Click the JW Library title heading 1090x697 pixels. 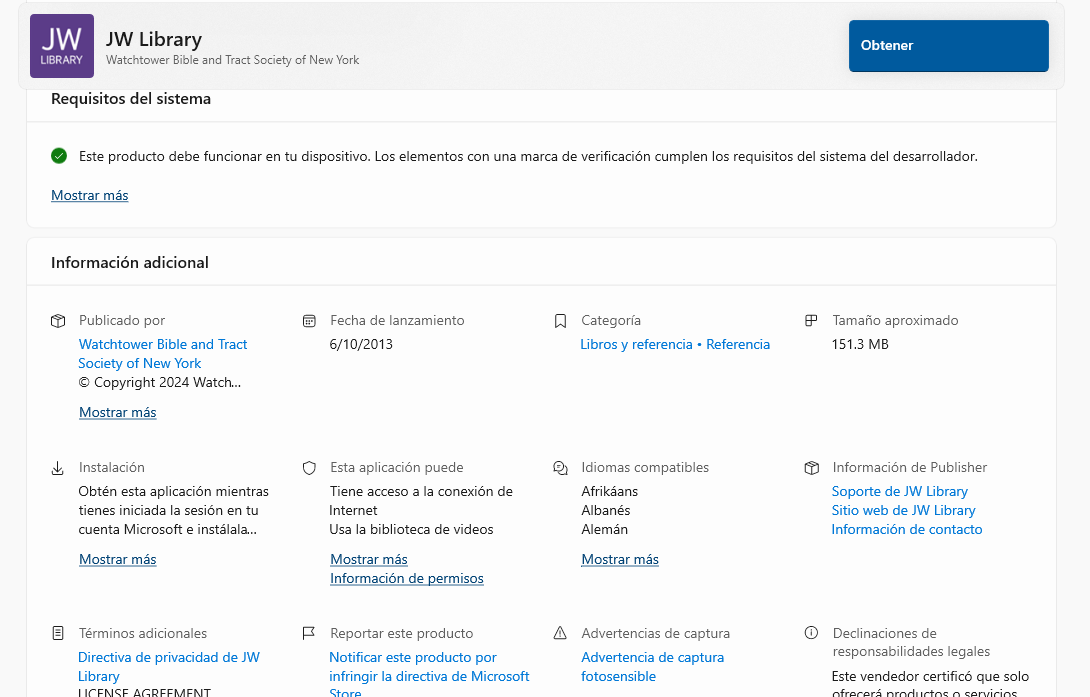point(154,40)
